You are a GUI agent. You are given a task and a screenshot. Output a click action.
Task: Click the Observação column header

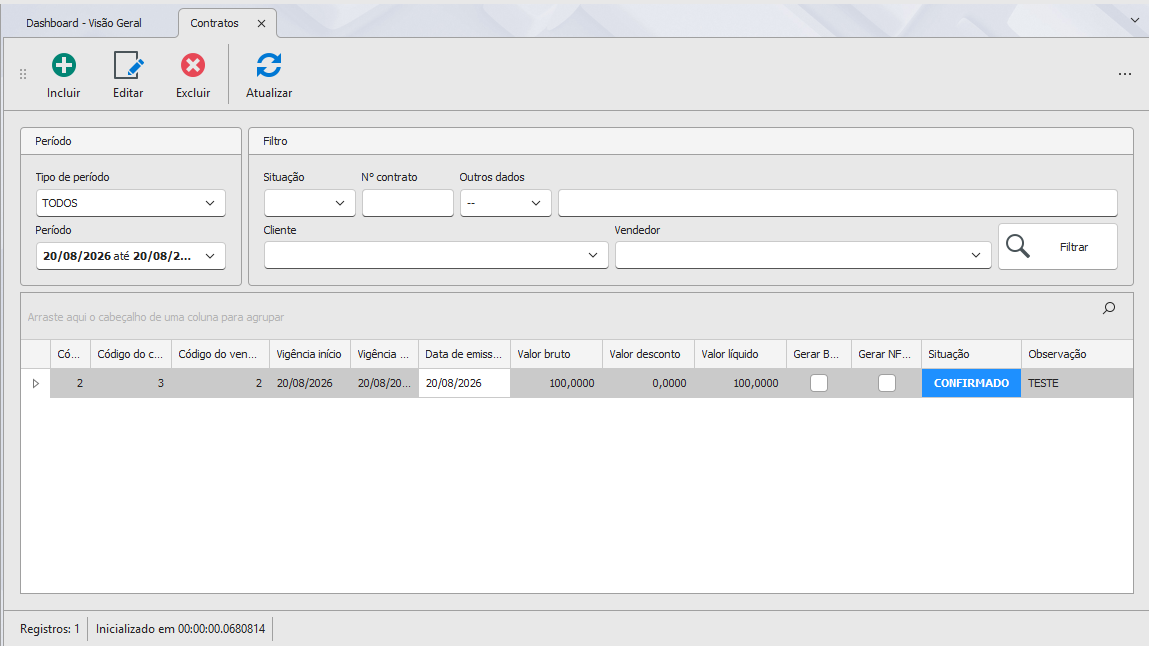(x=1077, y=354)
